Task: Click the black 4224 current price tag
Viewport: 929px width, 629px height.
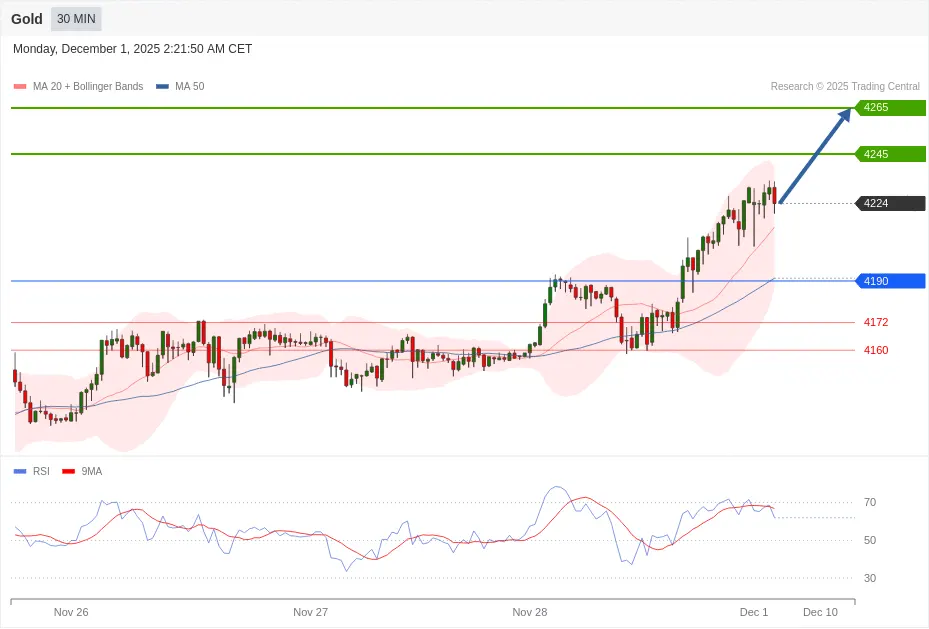Action: (x=889, y=204)
